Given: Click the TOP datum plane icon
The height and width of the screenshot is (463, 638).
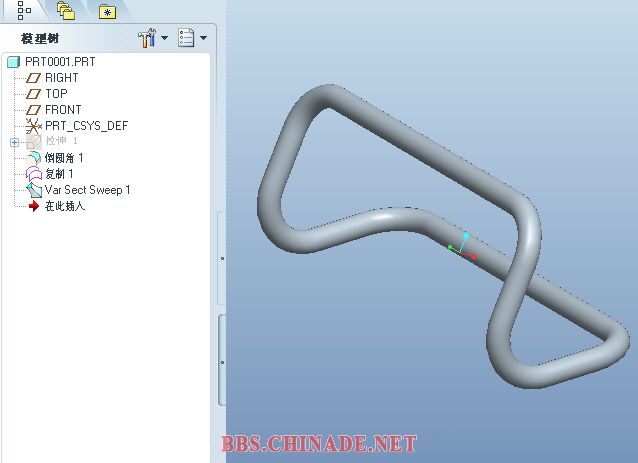Looking at the screenshot, I should point(33,94).
